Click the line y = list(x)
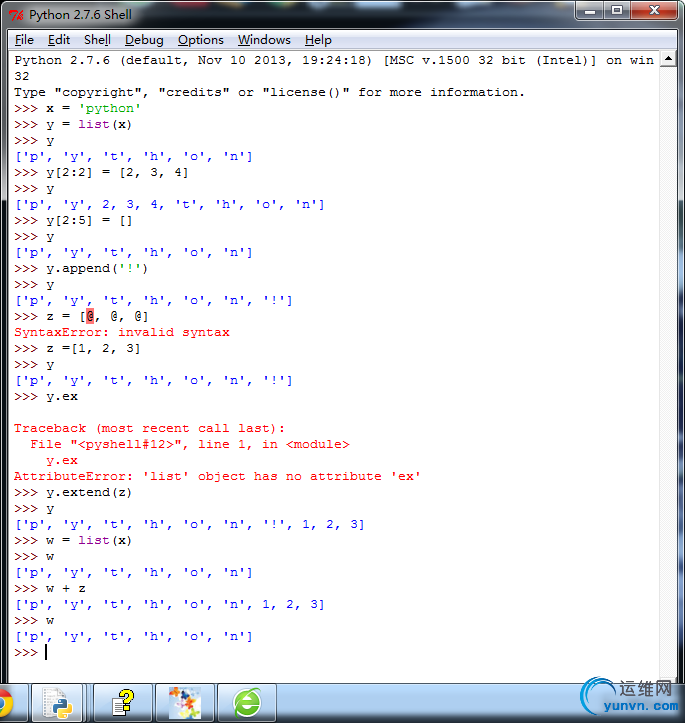This screenshot has height=723, width=685. click(x=73, y=124)
